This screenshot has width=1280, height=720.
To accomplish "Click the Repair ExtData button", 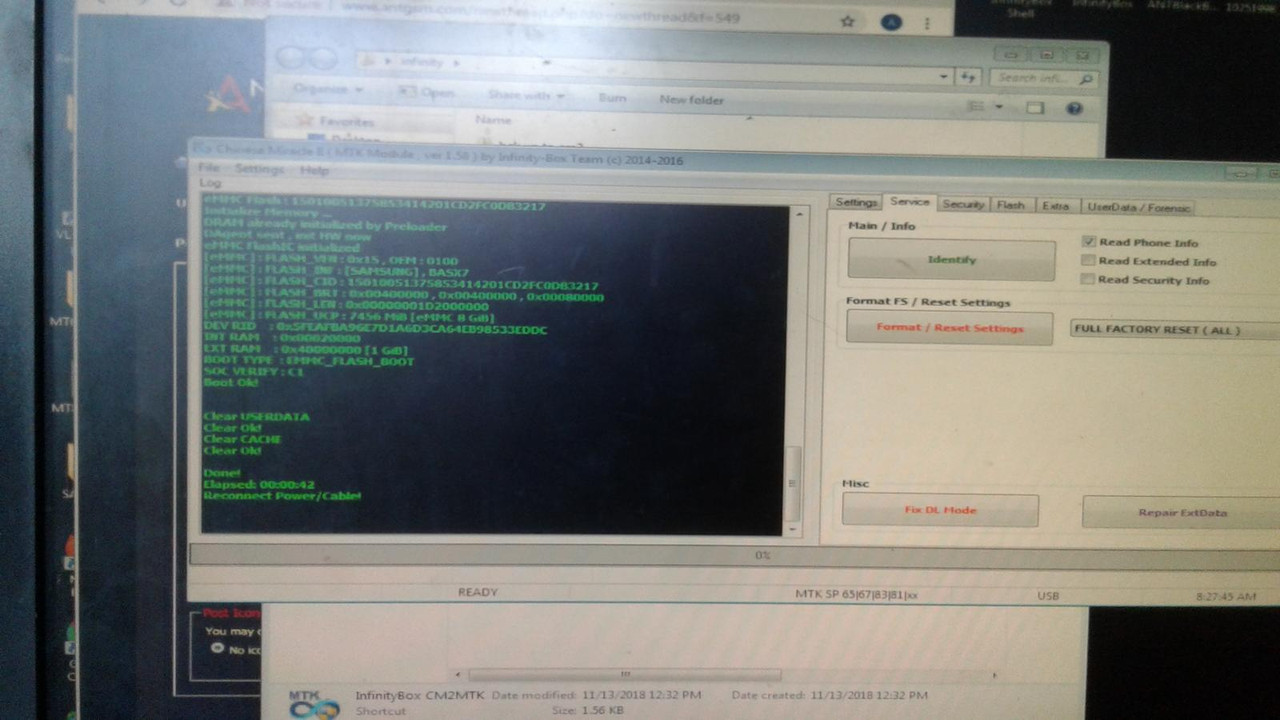I will (1182, 512).
